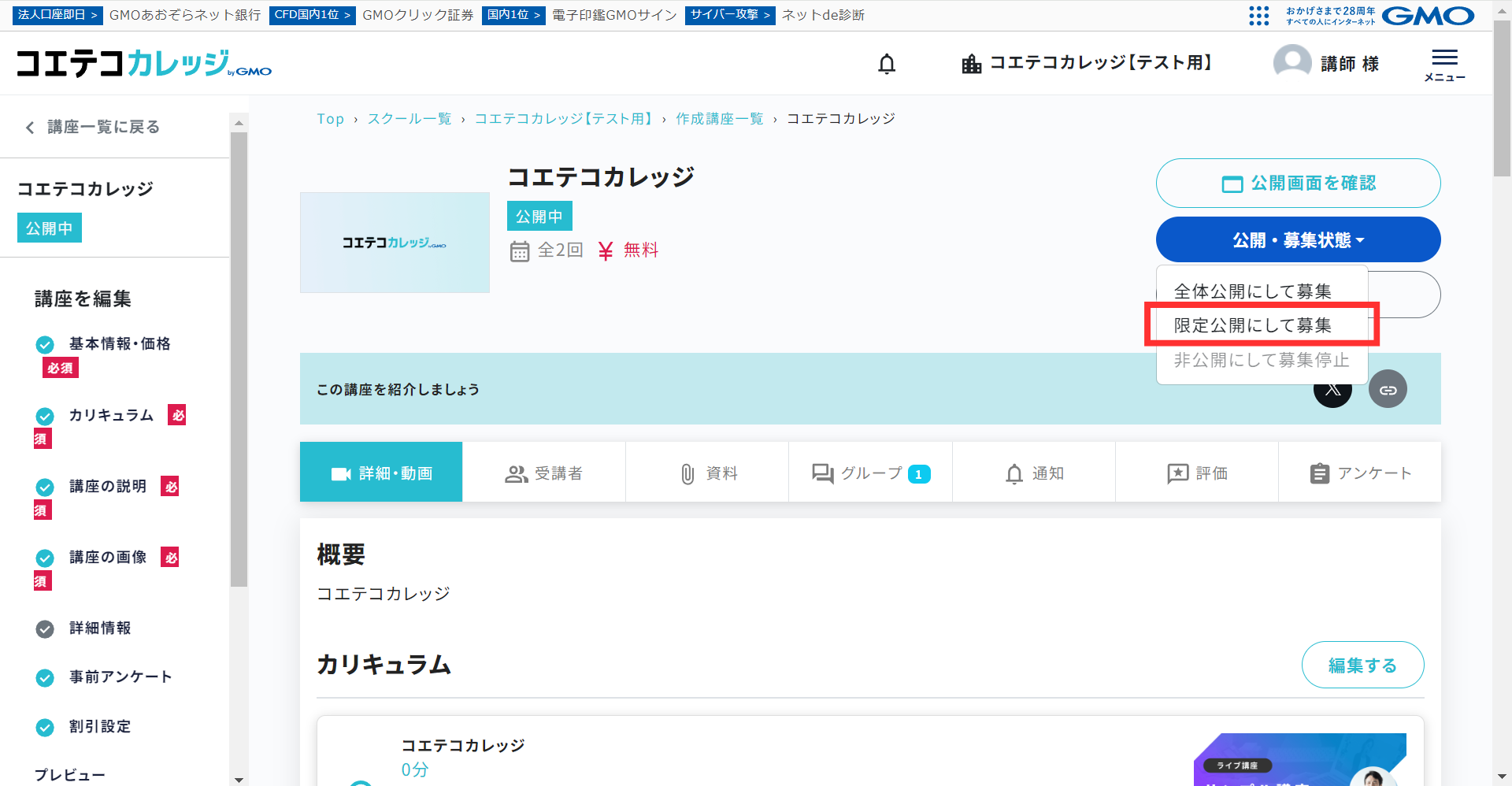Select 限定公開にして募集 option
Viewport: 1512px width, 786px height.
click(x=1252, y=325)
